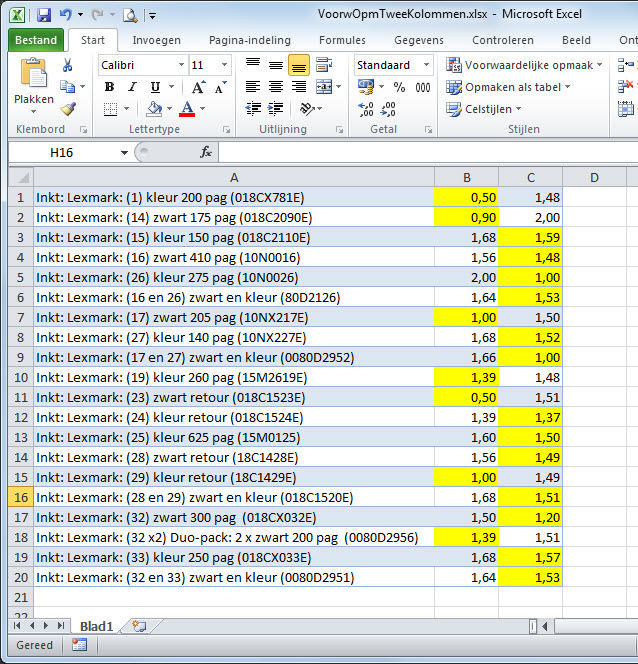
Task: Click the macro record icon in status bar
Action: coord(79,645)
